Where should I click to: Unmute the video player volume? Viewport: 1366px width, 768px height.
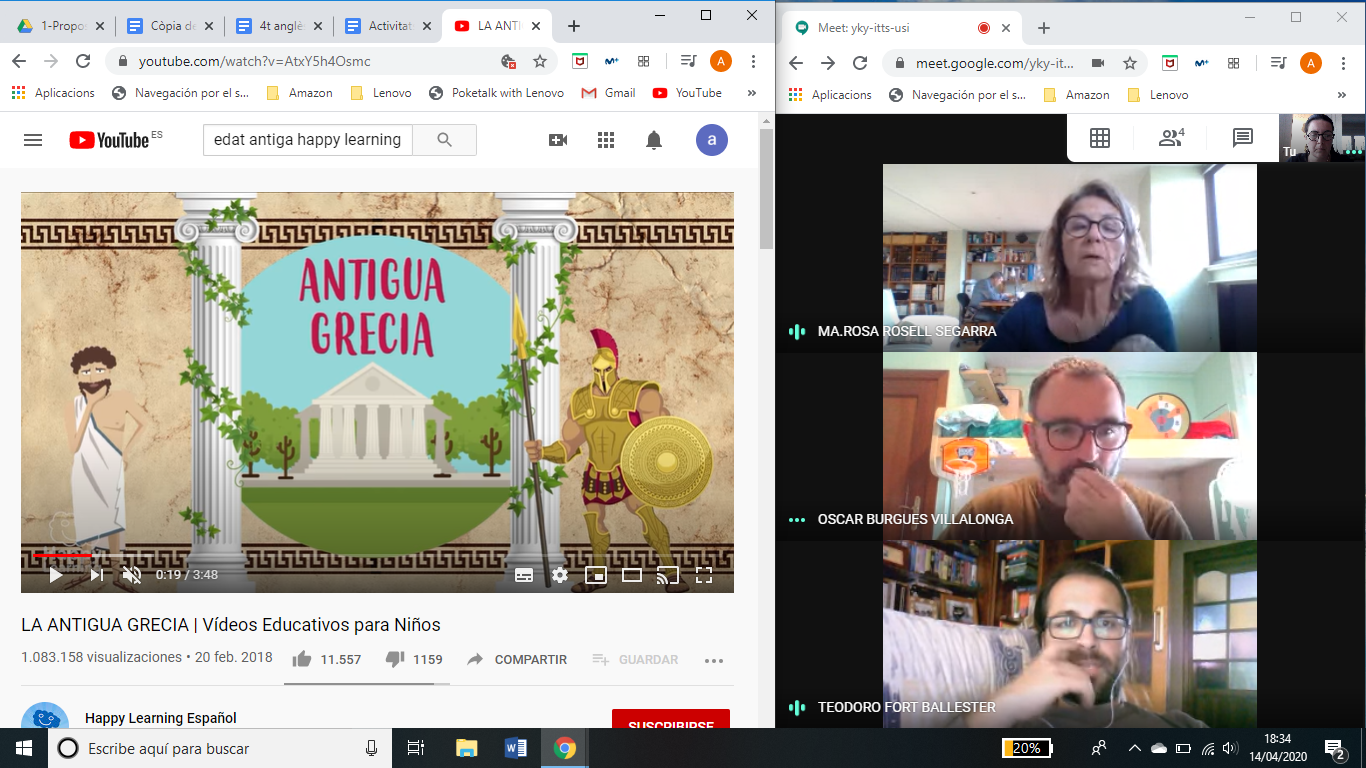click(131, 575)
